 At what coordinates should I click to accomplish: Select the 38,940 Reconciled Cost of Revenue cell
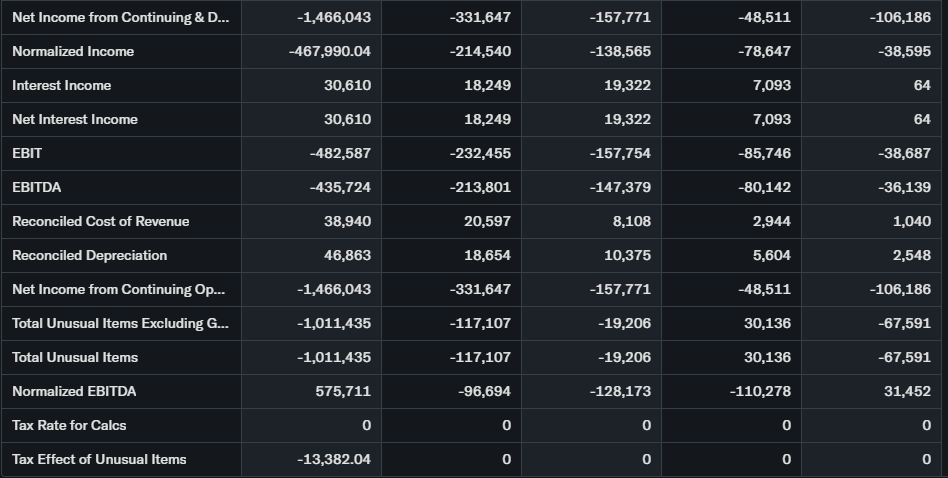(347, 221)
